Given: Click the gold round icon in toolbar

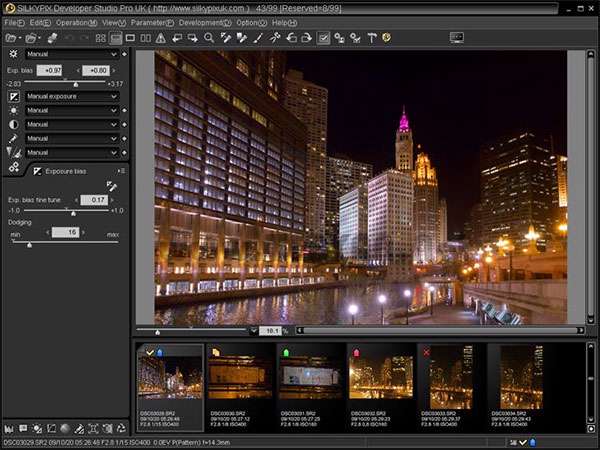Looking at the screenshot, I should click(x=386, y=38).
